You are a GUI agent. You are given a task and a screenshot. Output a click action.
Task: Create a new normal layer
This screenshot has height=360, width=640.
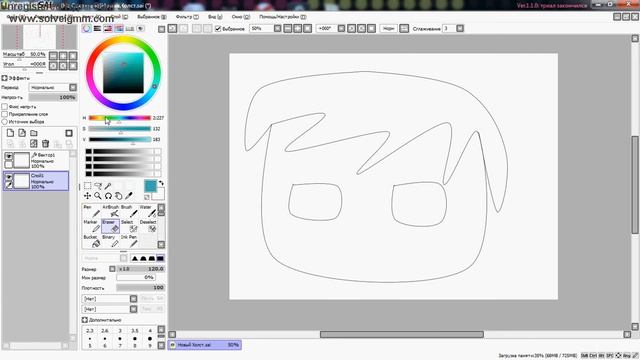10,133
